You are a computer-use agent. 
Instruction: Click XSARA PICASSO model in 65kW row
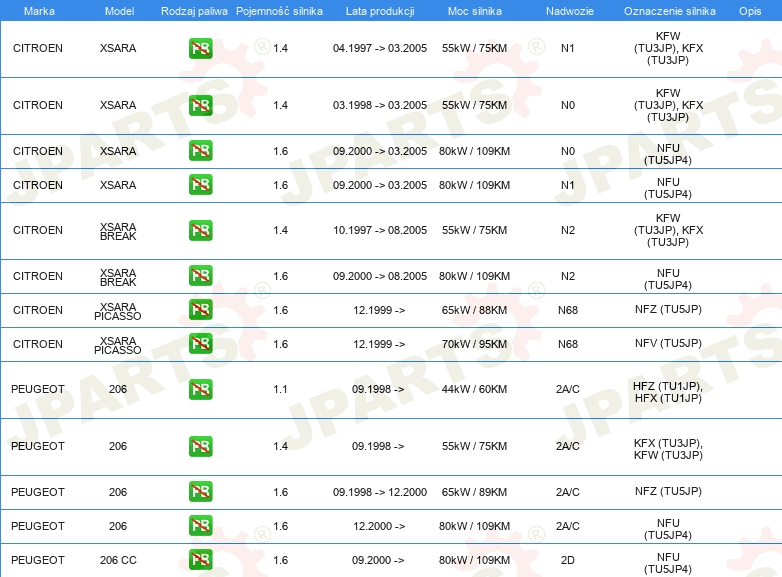[118, 311]
